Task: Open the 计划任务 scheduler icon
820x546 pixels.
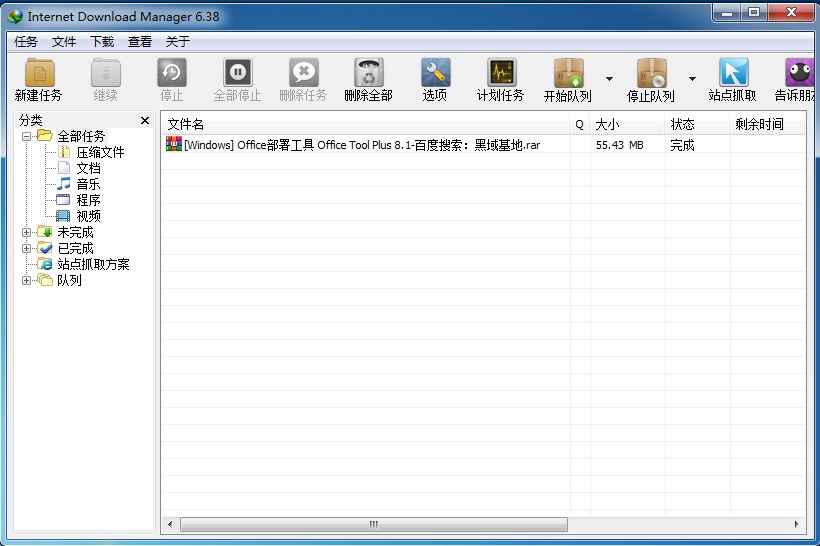Action: [x=501, y=73]
